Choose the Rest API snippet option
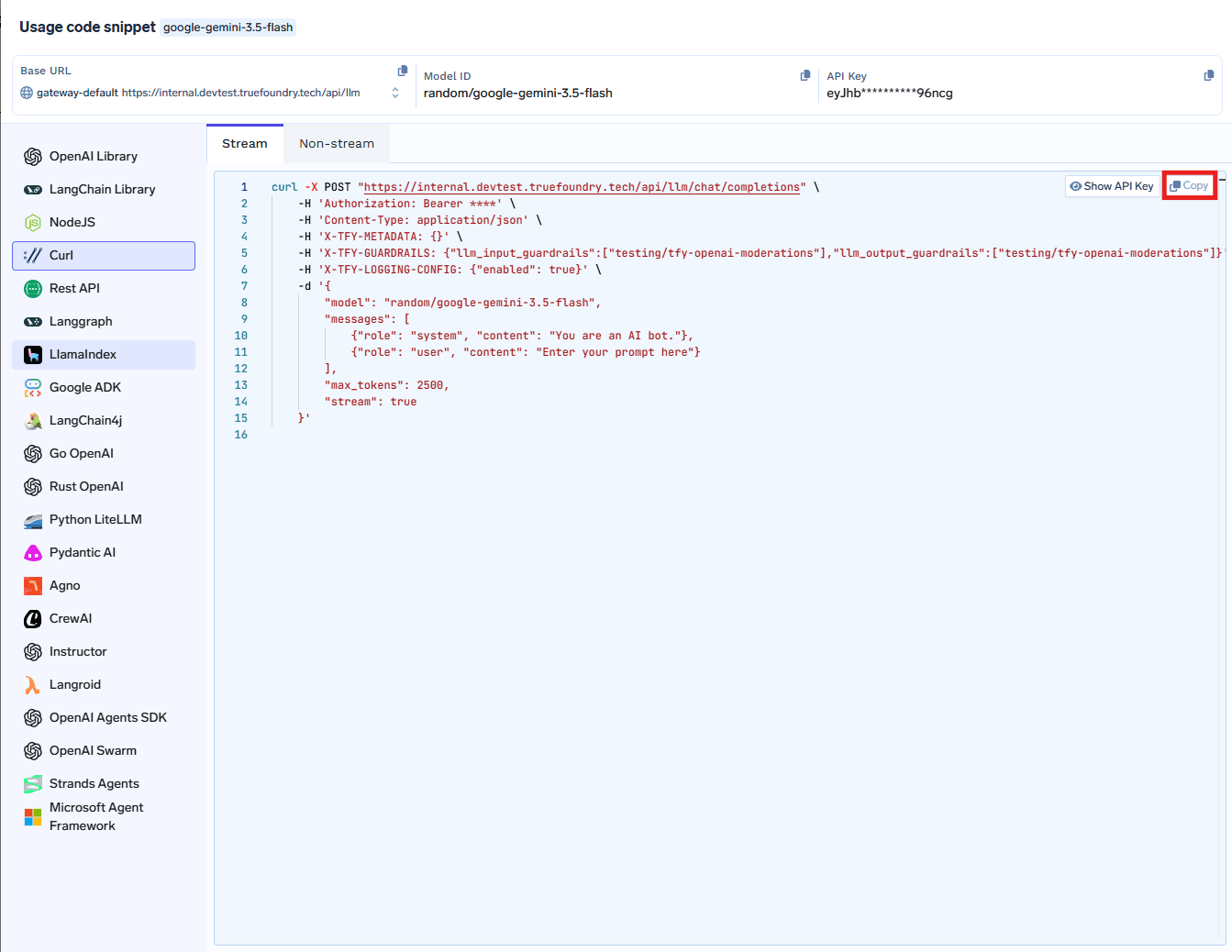 [104, 289]
